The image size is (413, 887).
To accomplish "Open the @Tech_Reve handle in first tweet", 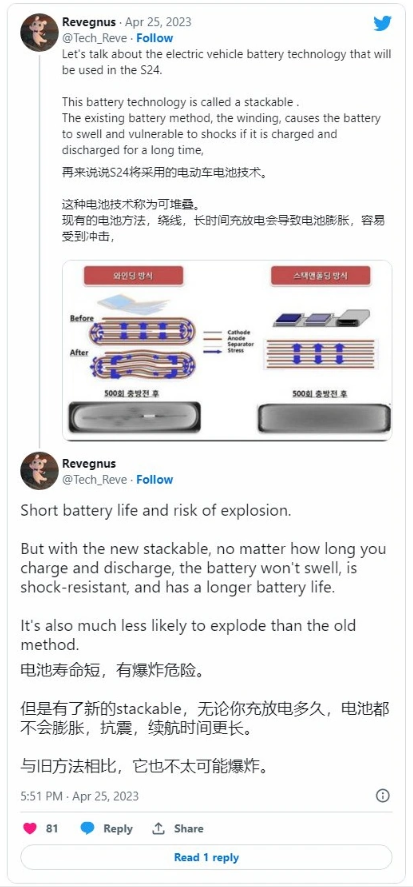I will (94, 38).
